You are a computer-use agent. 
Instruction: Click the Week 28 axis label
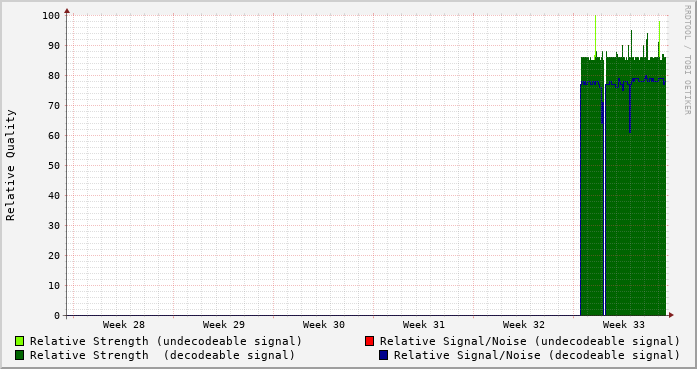click(x=124, y=325)
